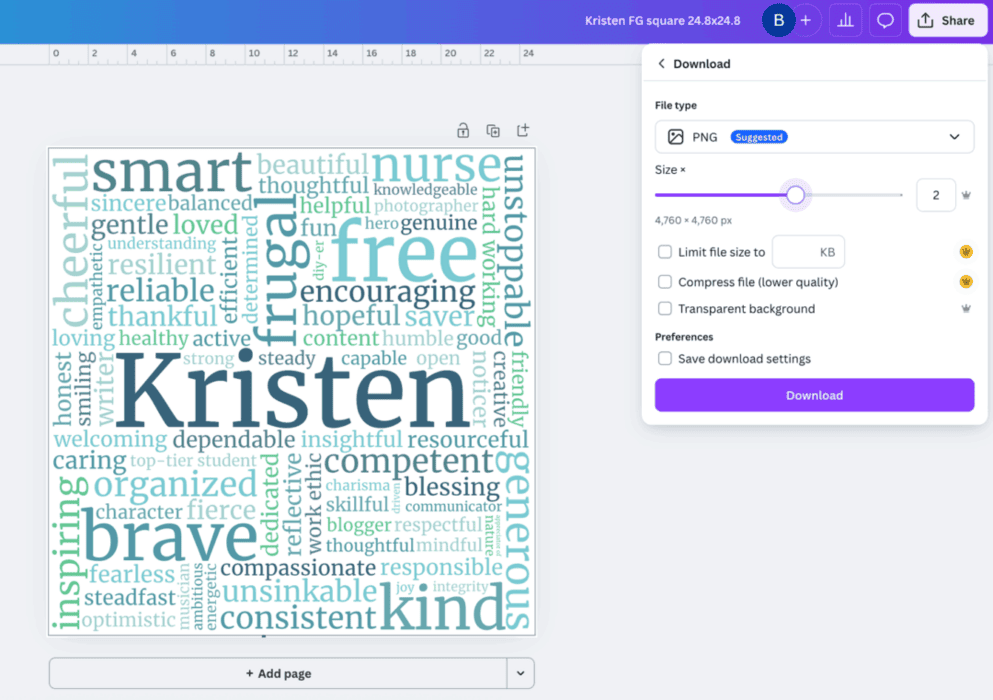Check Compress file (lower quality)
This screenshot has width=993, height=700.
[665, 281]
